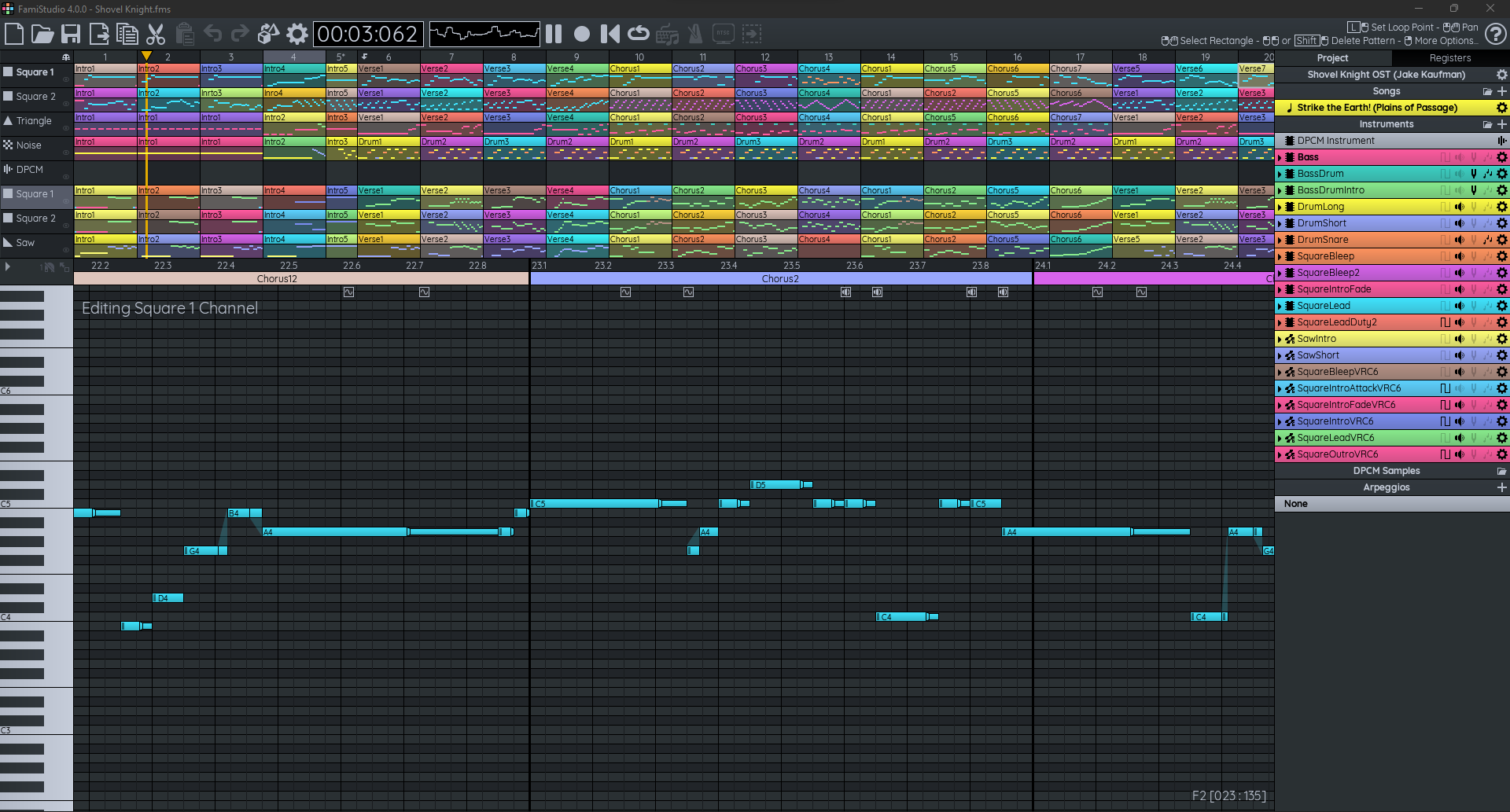Viewport: 1510px width, 812px height.
Task: Expand the SquareLead instrument
Action: click(x=1280, y=306)
